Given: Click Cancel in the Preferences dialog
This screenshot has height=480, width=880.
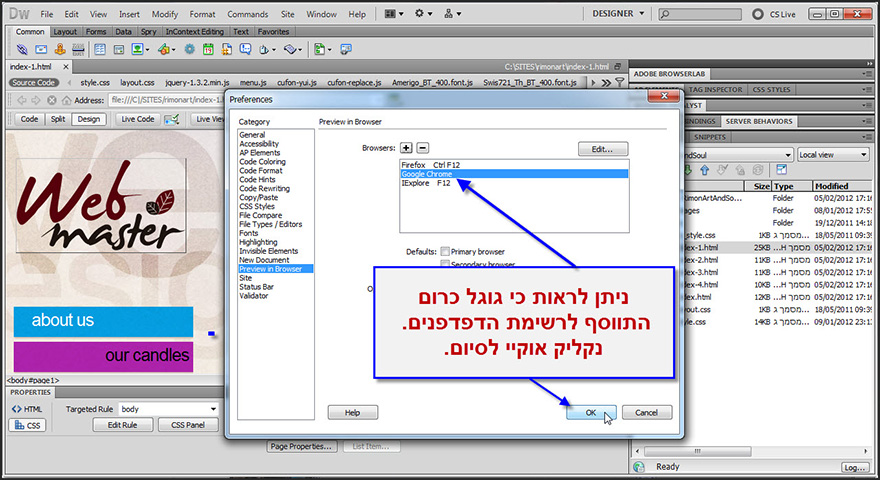Looking at the screenshot, I should (647, 413).
